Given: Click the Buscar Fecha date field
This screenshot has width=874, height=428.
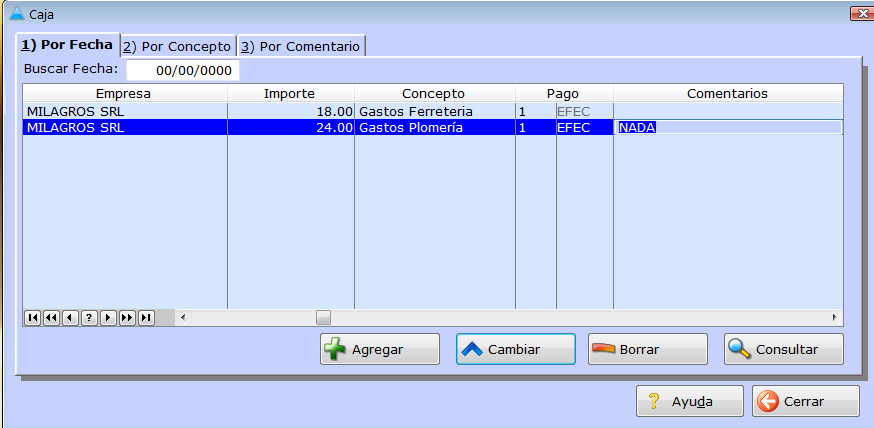Looking at the screenshot, I should pyautogui.click(x=183, y=70).
